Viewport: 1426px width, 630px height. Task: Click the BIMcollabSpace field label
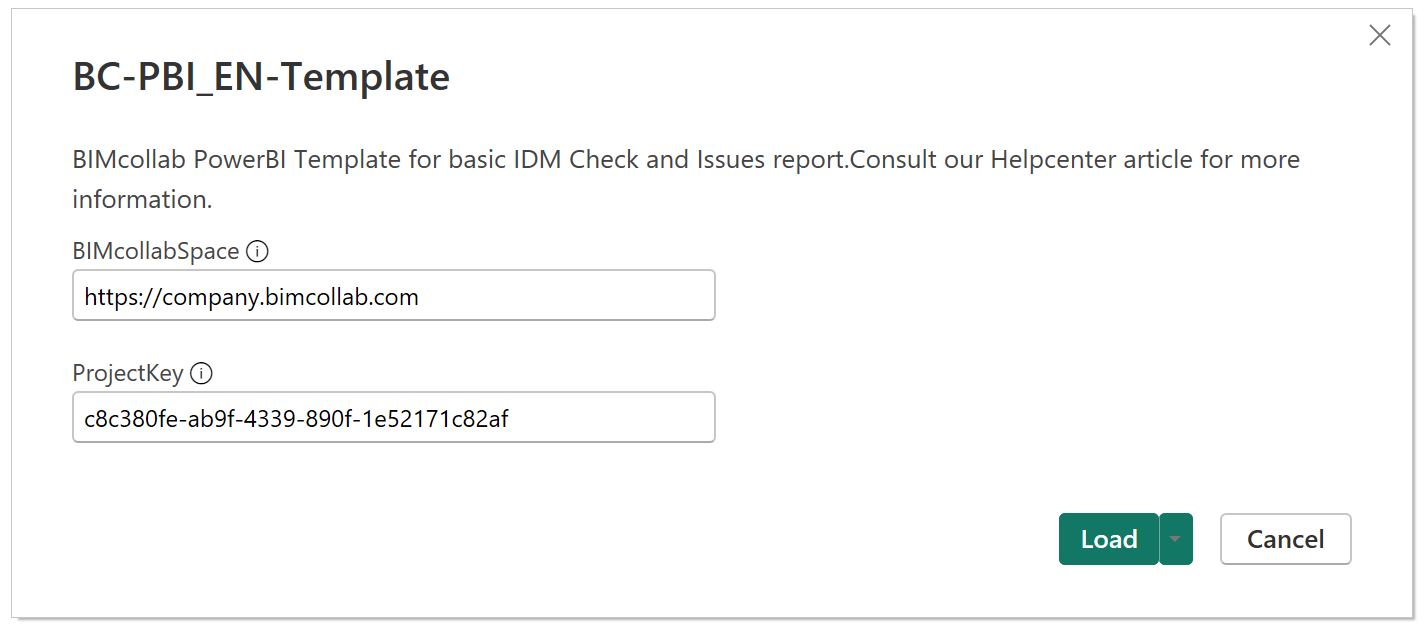coord(156,252)
